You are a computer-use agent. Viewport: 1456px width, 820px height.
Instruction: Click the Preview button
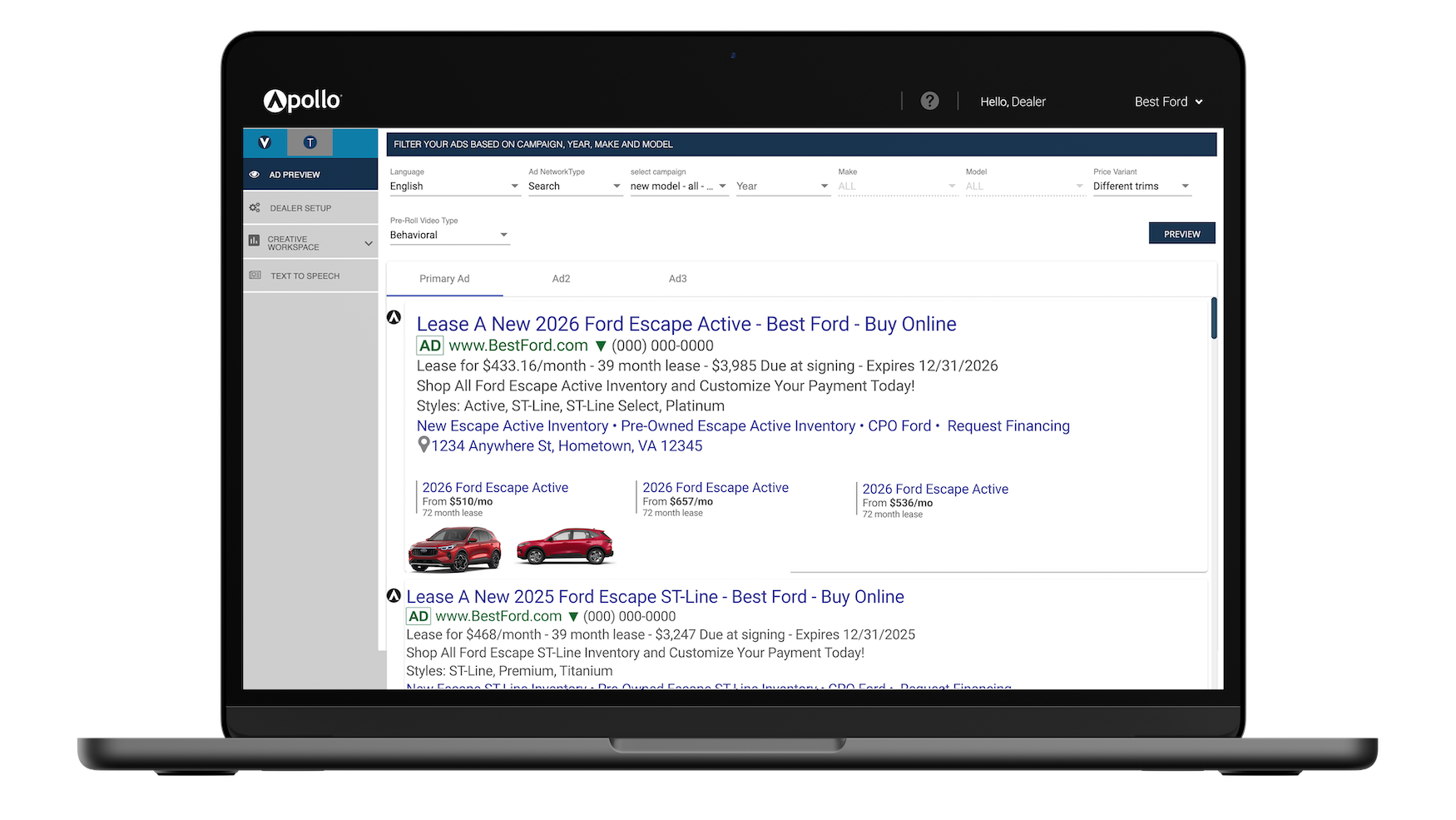click(x=1181, y=234)
